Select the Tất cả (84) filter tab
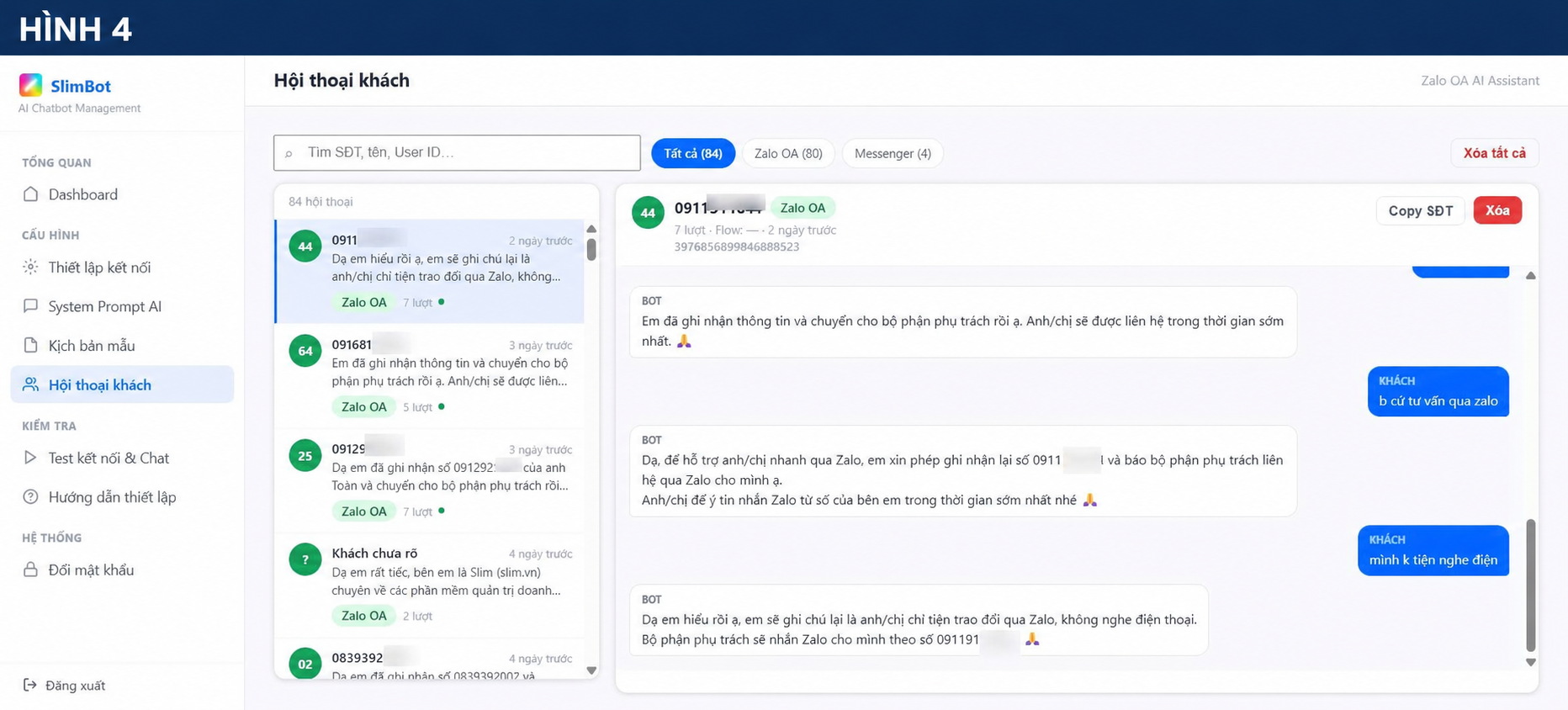This screenshot has height=710, width=1568. (693, 153)
